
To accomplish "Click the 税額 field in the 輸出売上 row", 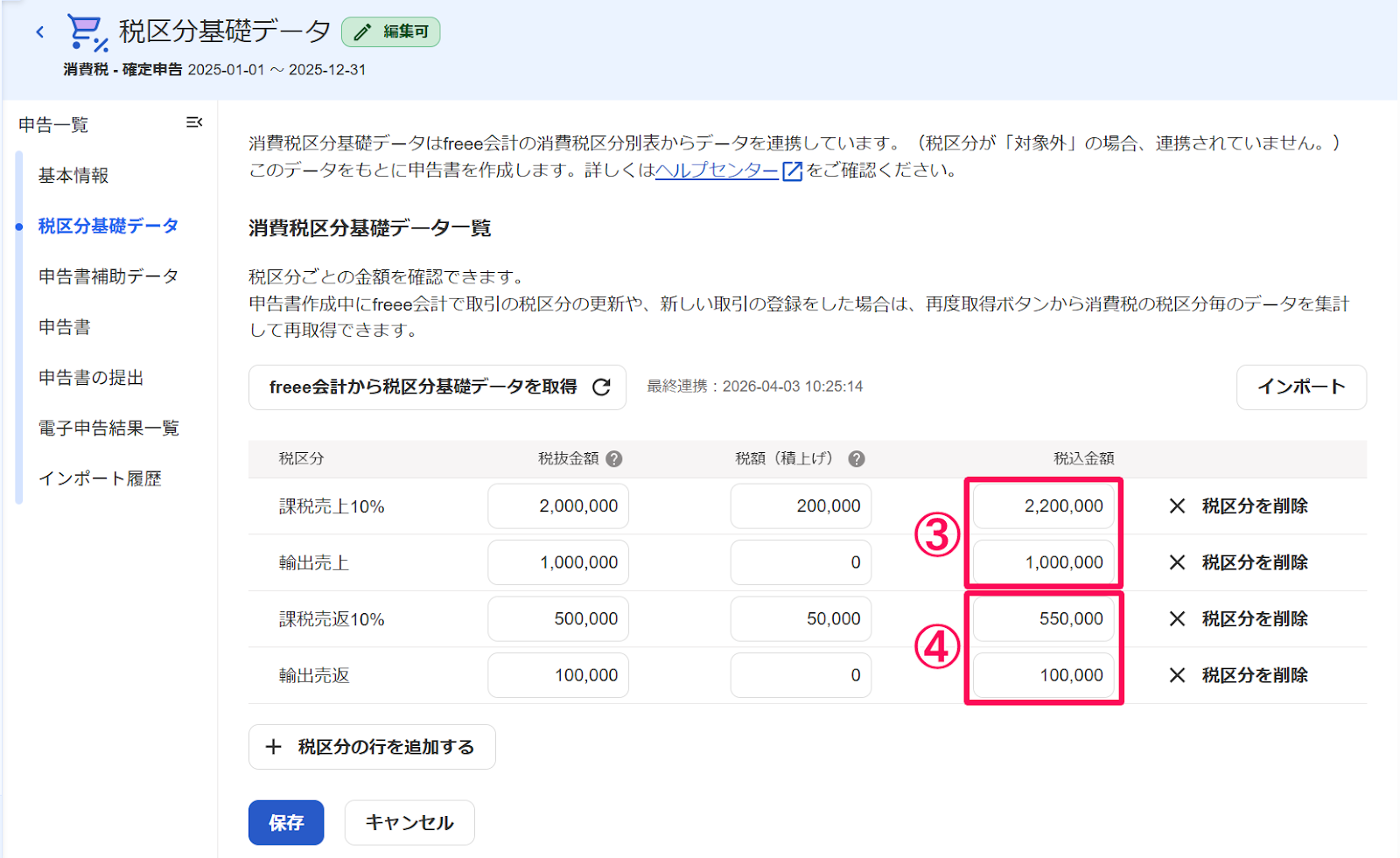I will (x=801, y=562).
